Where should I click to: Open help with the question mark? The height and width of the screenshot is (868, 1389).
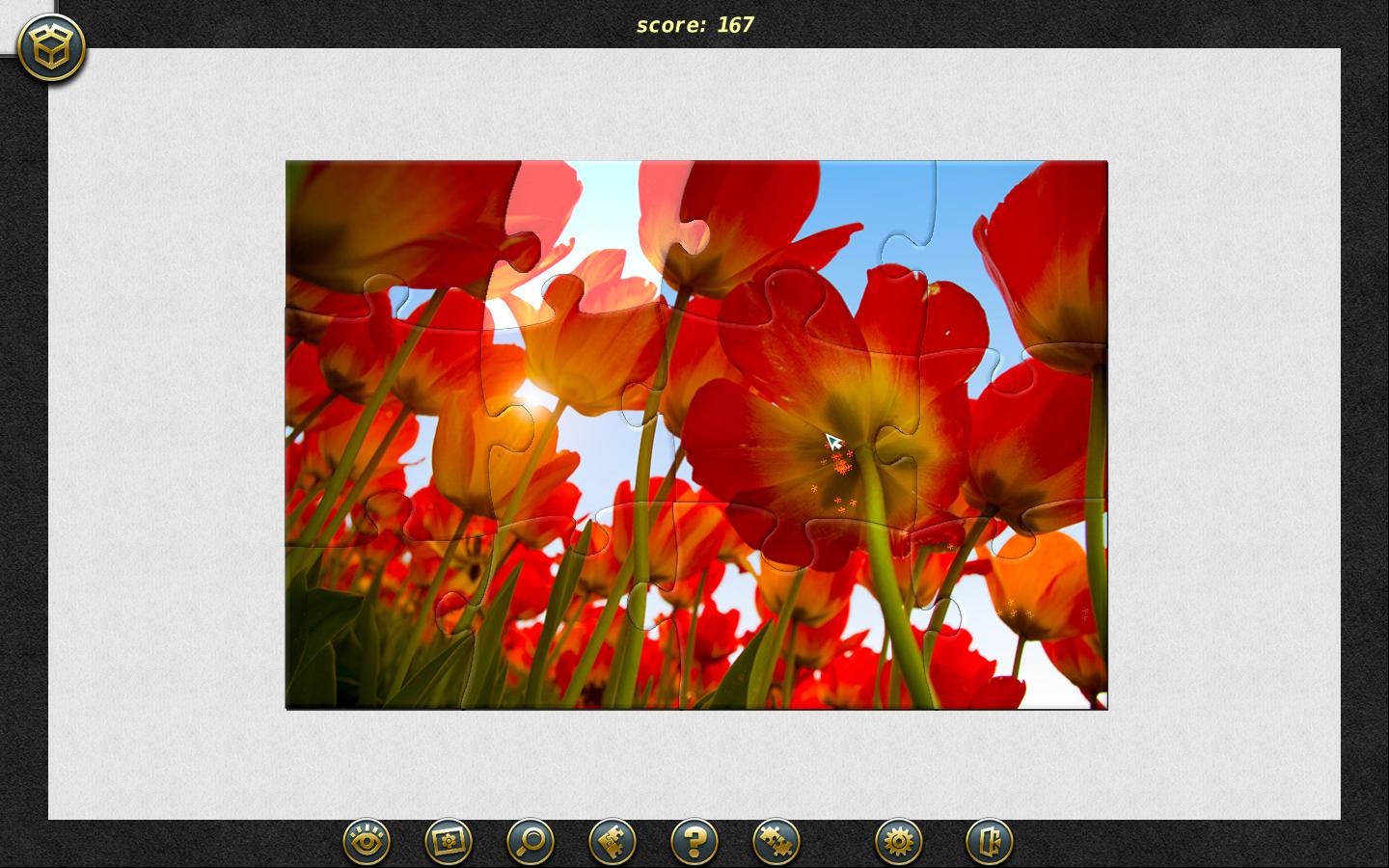(694, 842)
